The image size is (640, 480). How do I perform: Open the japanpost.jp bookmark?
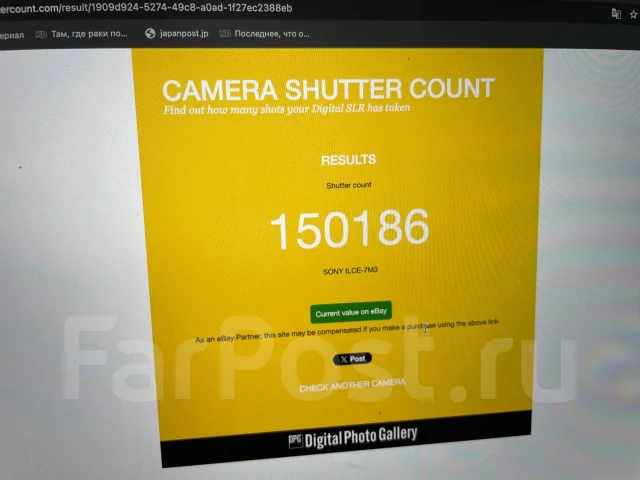176,34
